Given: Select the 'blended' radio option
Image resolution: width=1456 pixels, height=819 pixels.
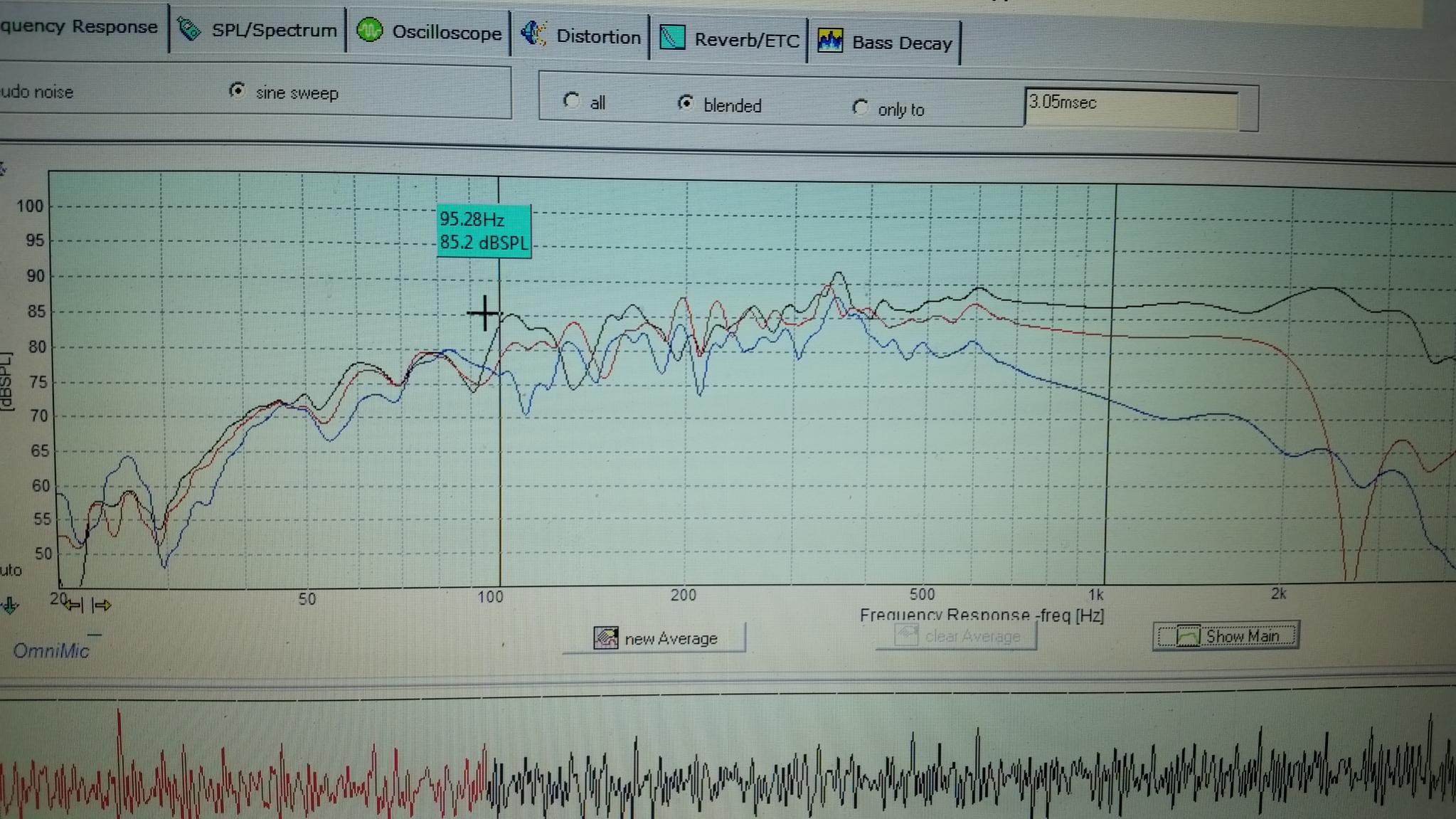Looking at the screenshot, I should [685, 103].
